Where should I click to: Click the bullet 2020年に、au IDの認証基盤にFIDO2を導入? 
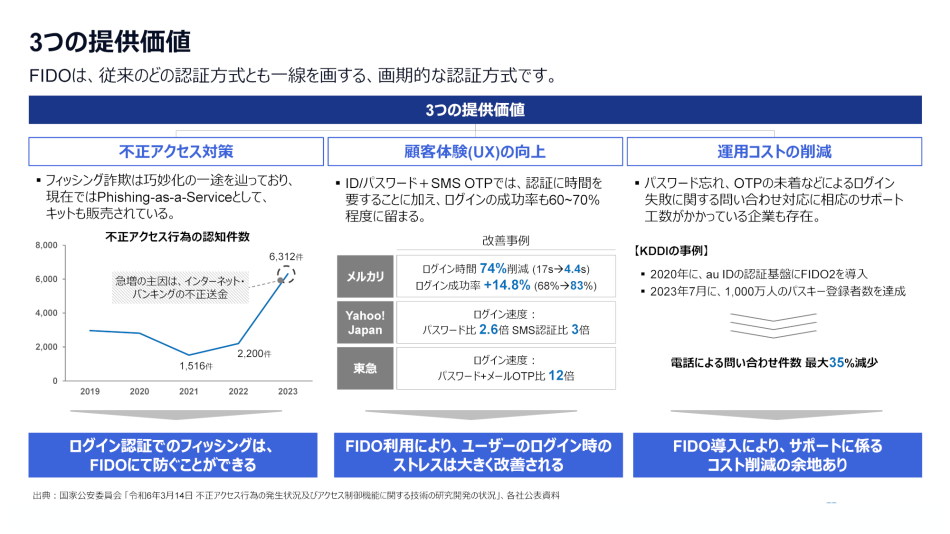[754, 274]
